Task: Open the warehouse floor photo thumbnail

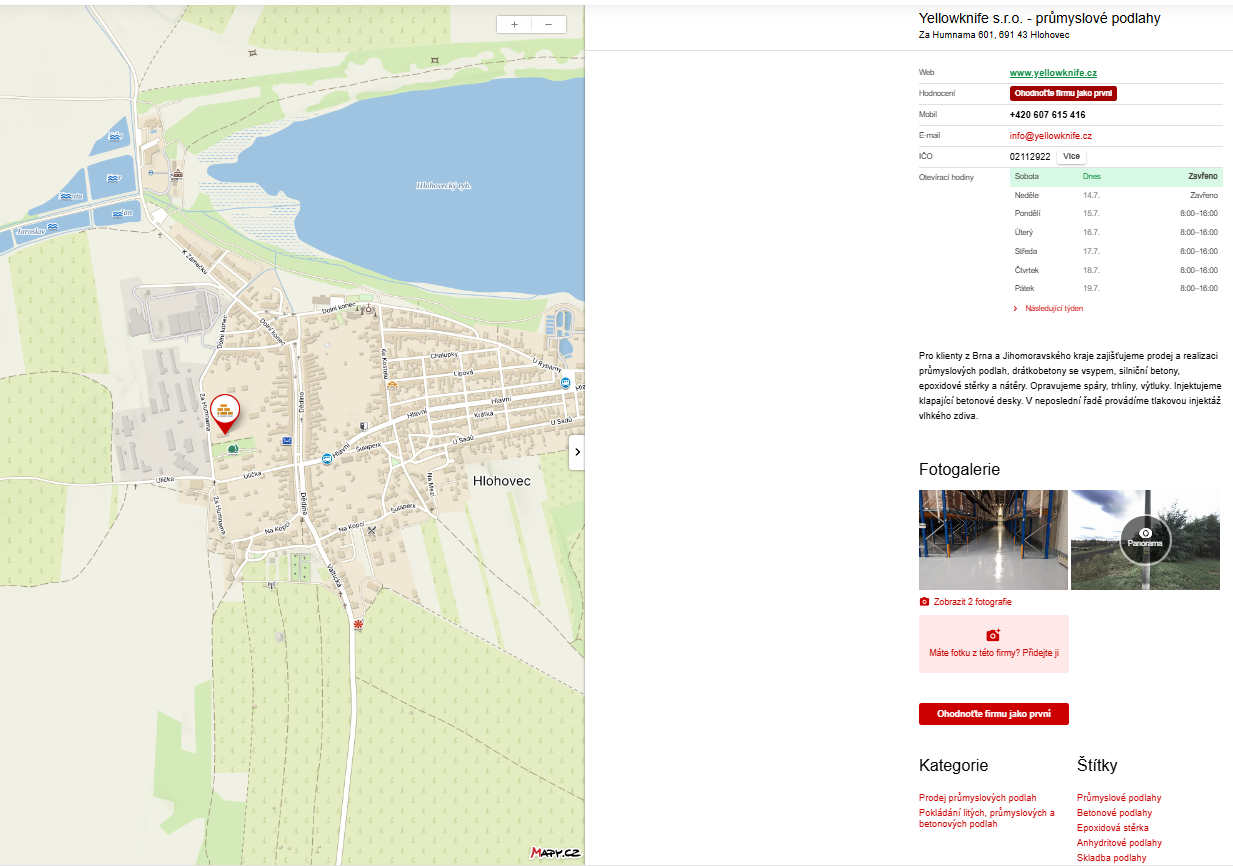Action: (993, 540)
